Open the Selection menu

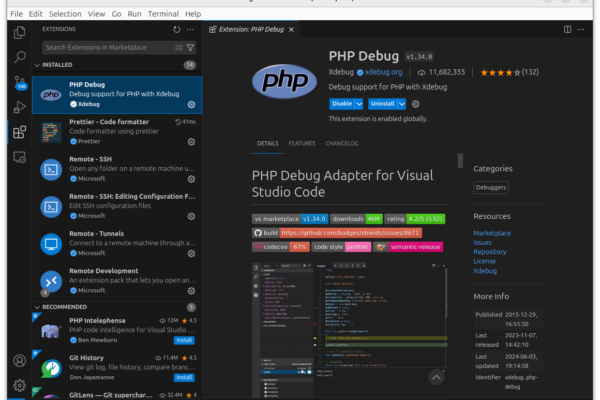[65, 14]
